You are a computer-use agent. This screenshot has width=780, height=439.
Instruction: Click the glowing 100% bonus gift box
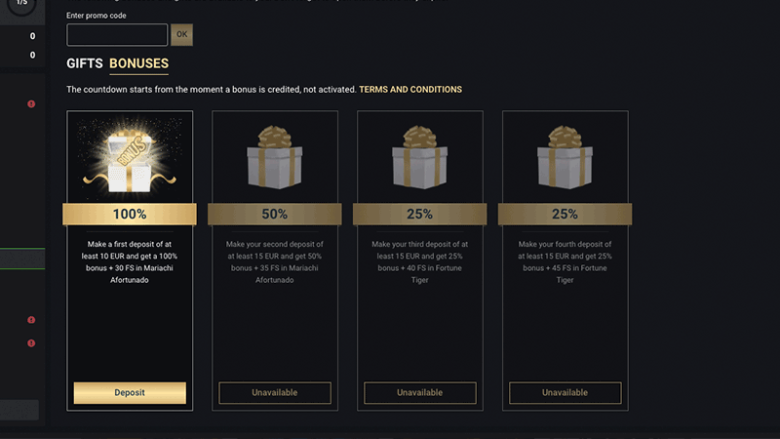click(129, 158)
